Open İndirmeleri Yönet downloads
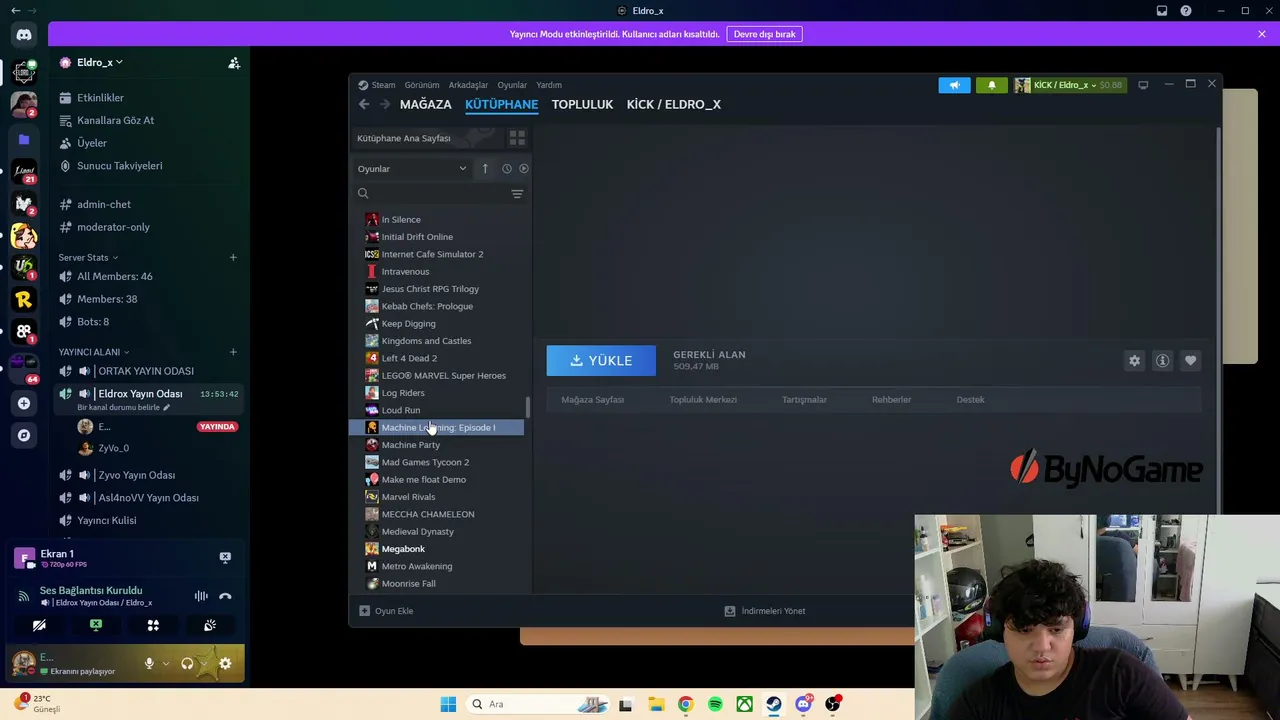 tap(765, 611)
